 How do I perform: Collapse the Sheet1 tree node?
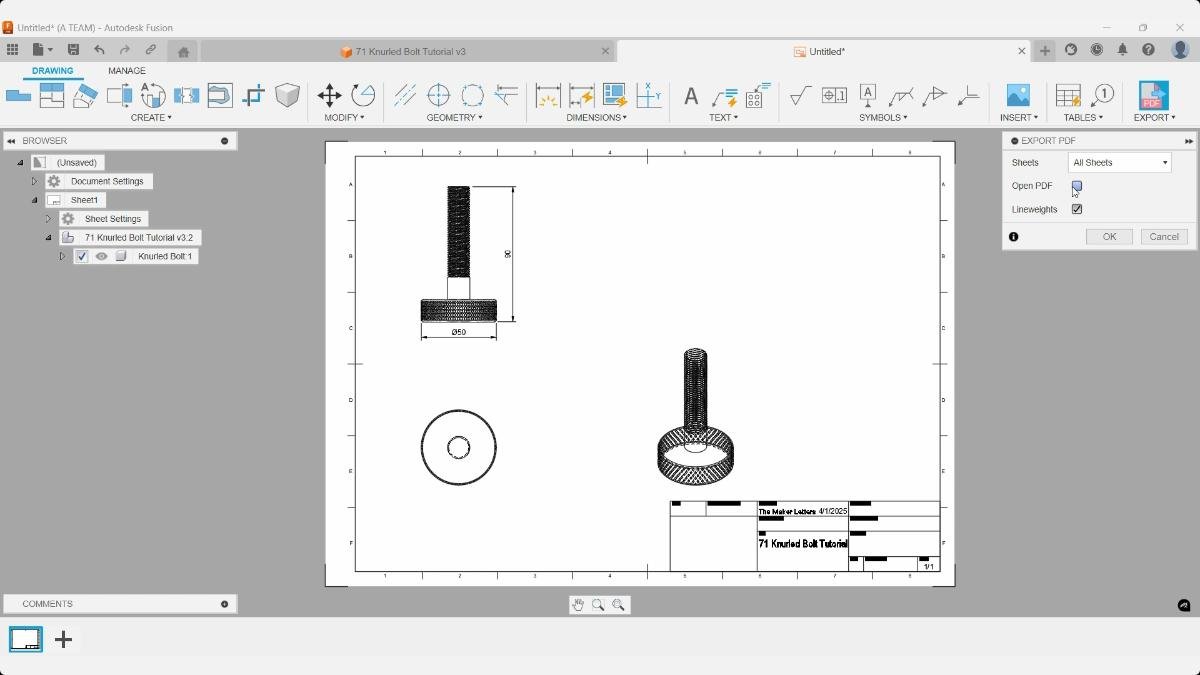click(x=34, y=200)
